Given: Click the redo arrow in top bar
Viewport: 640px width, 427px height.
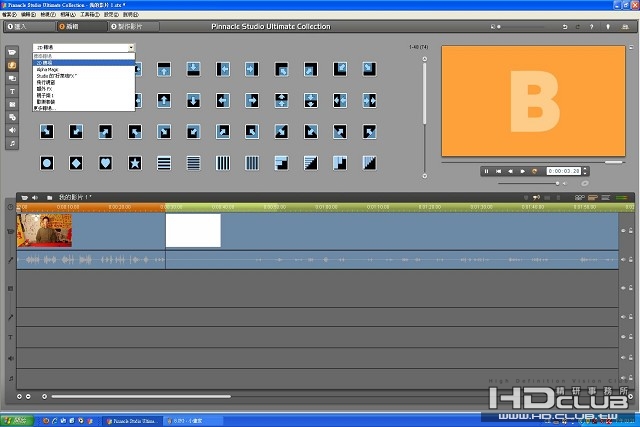Looking at the screenshot, I should [578, 27].
